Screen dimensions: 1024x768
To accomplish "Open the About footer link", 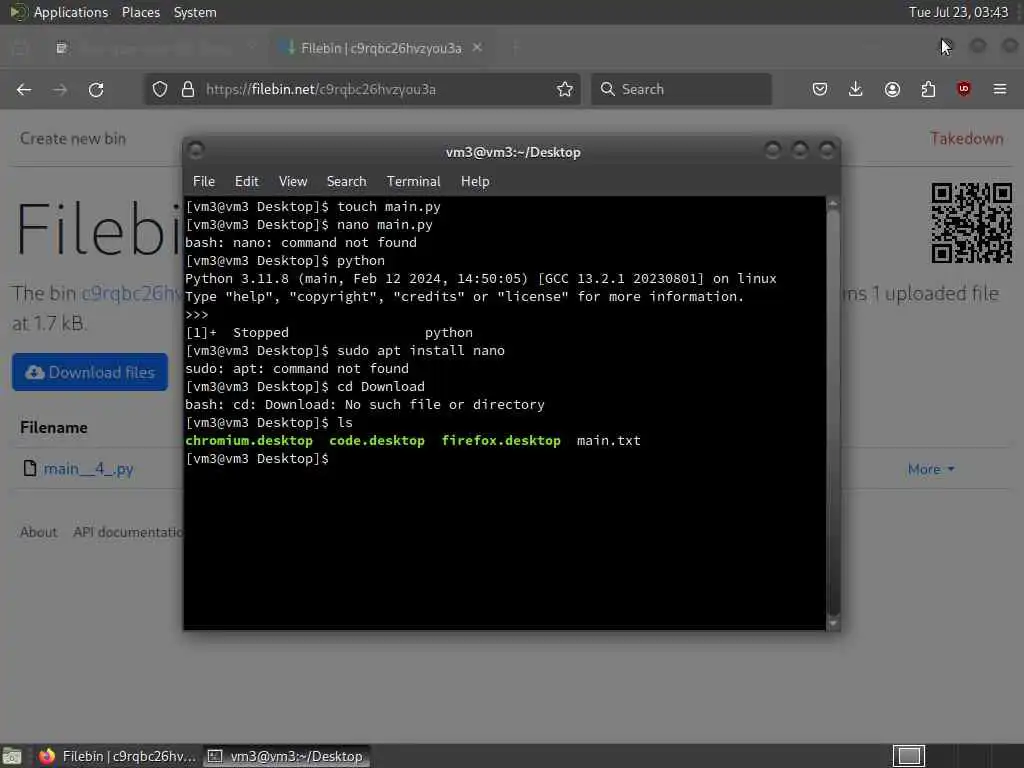I will pos(39,532).
